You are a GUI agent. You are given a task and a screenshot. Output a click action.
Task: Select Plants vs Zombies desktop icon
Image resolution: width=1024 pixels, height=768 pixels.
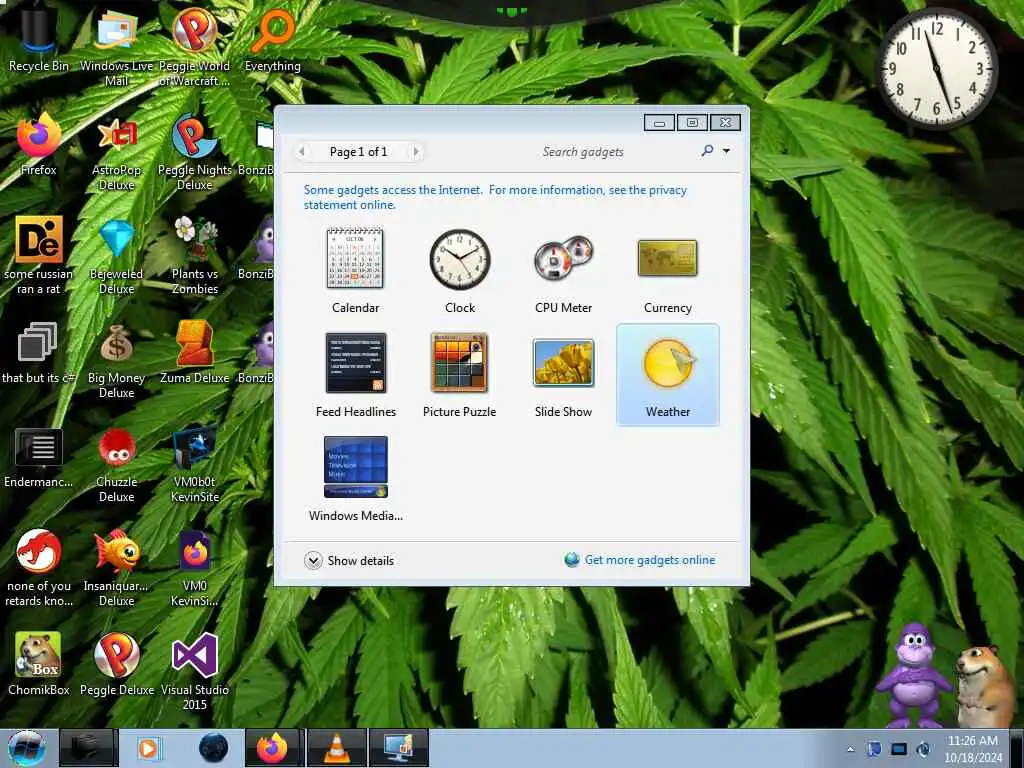194,255
